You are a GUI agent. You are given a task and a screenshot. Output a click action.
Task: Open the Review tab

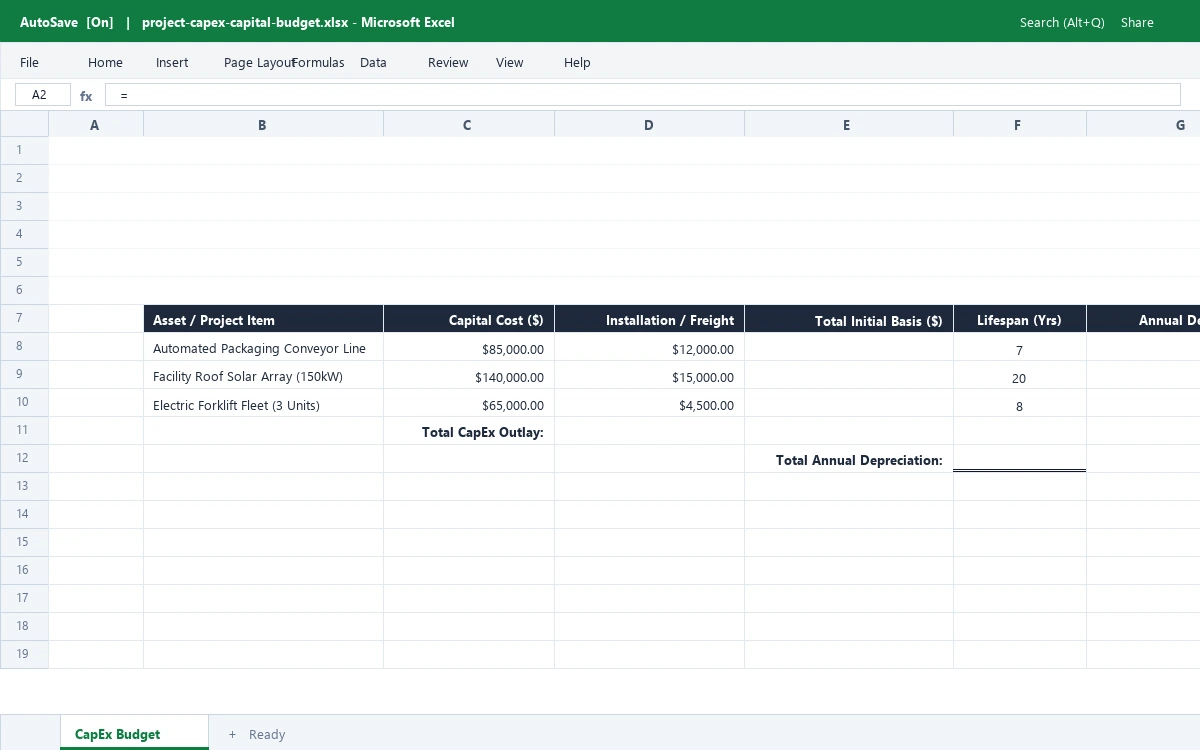coord(448,62)
